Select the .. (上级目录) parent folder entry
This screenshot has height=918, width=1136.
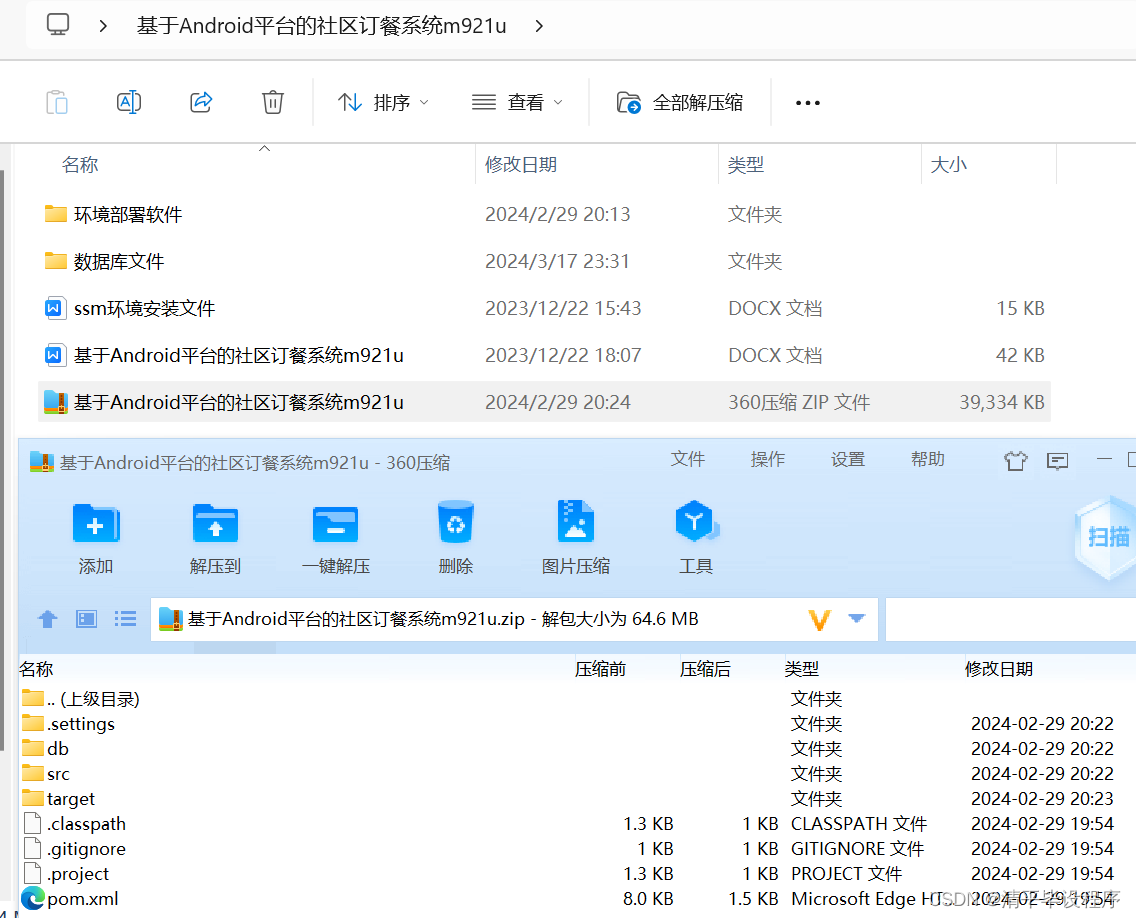80,698
